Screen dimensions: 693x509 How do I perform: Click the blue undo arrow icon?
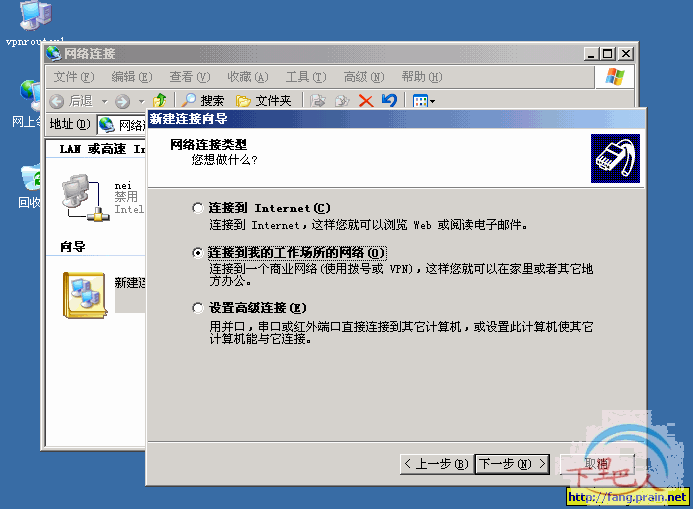pyautogui.click(x=389, y=100)
